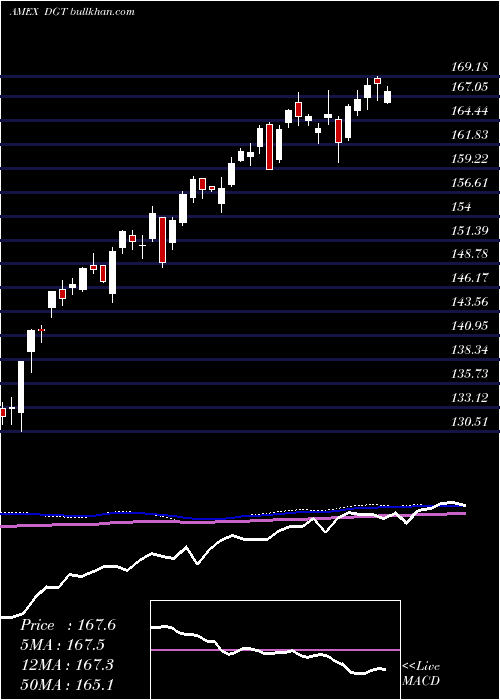Click the purple MACD signal line in inset
Screen dimensions: 500x700
tap(275, 650)
